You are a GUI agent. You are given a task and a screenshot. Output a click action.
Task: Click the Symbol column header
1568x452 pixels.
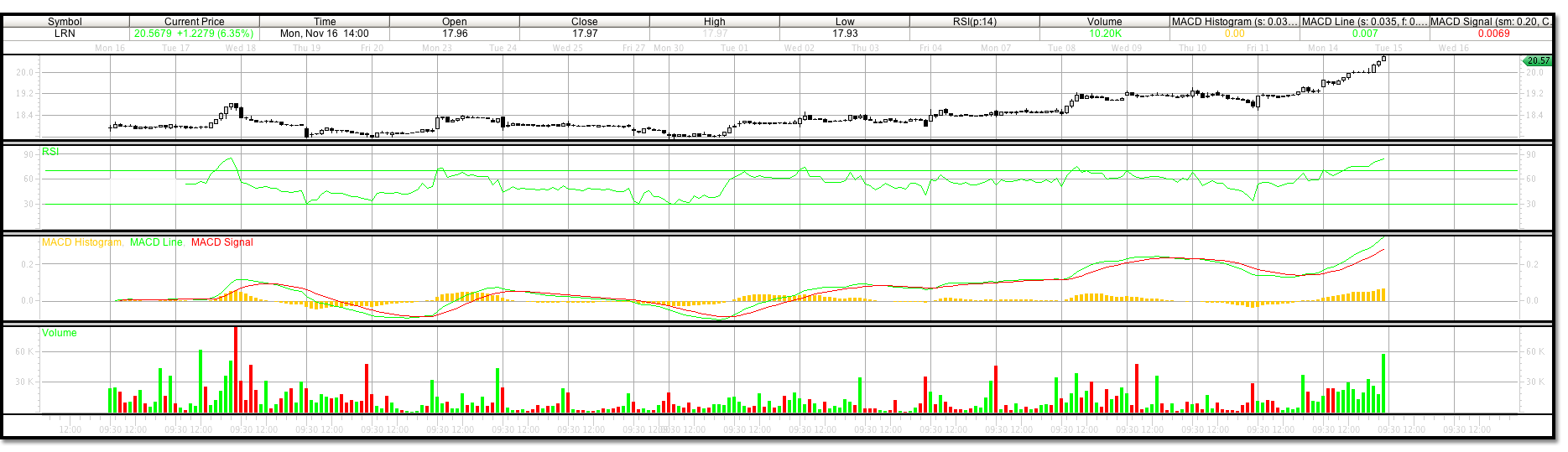click(x=65, y=22)
